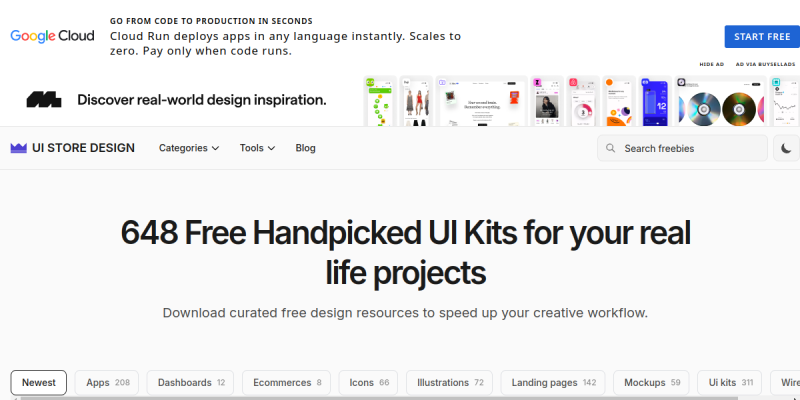The height and width of the screenshot is (400, 800).
Task: Open the Blog page
Action: (x=305, y=148)
